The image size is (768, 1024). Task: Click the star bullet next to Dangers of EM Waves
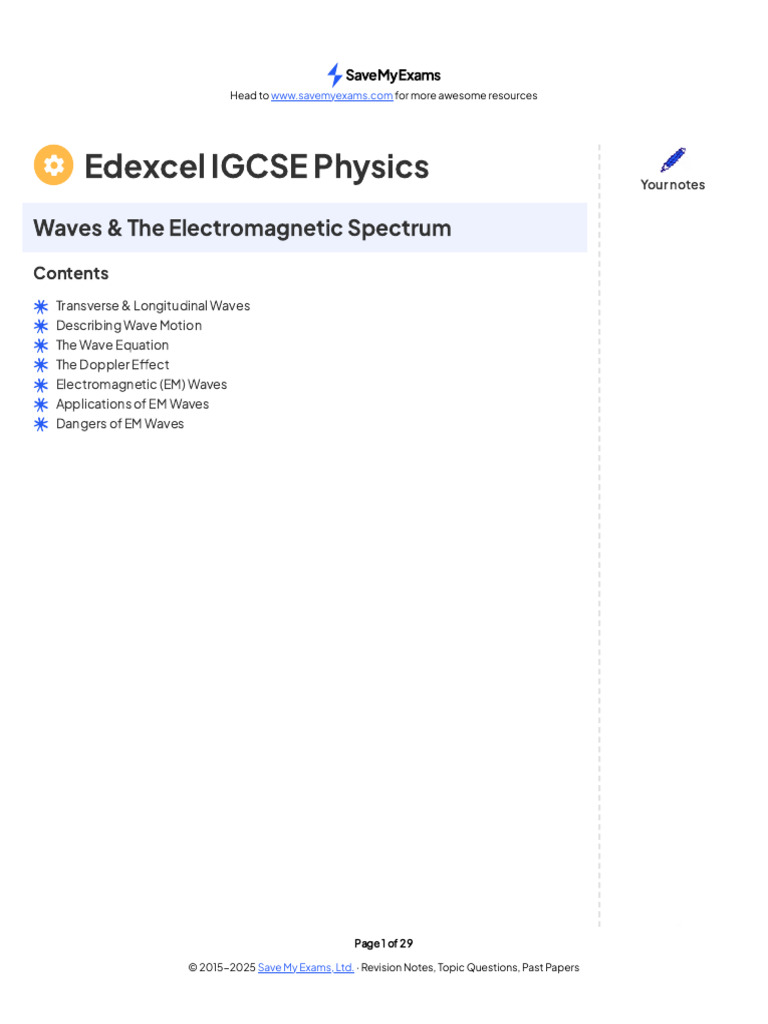click(41, 424)
